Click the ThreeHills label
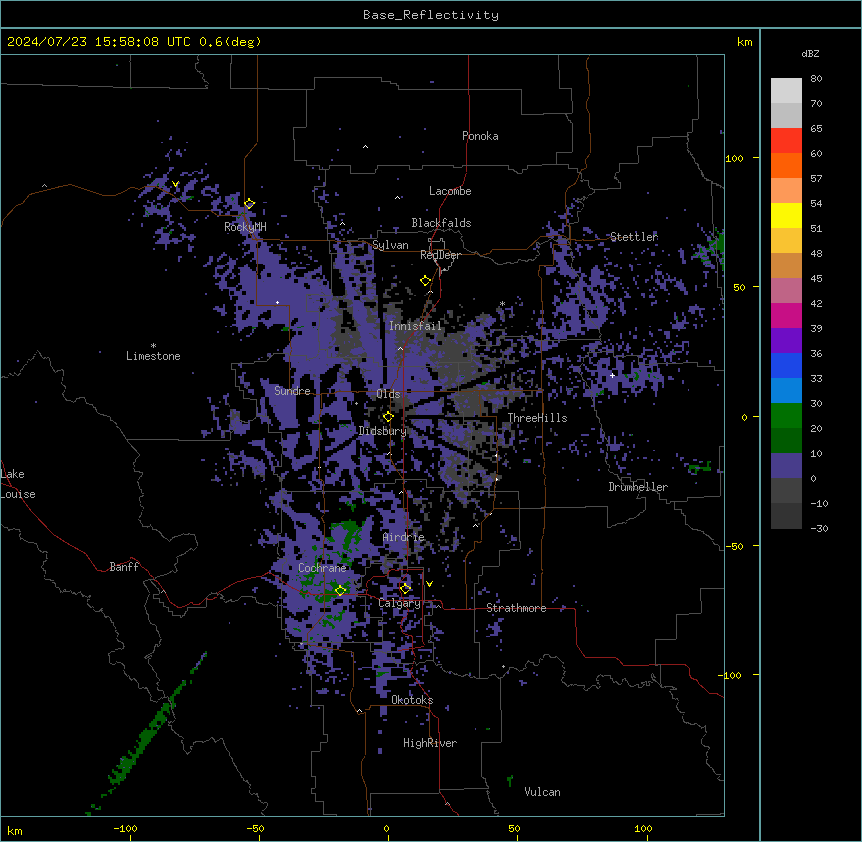Screen dimensions: 862x842 [537, 418]
